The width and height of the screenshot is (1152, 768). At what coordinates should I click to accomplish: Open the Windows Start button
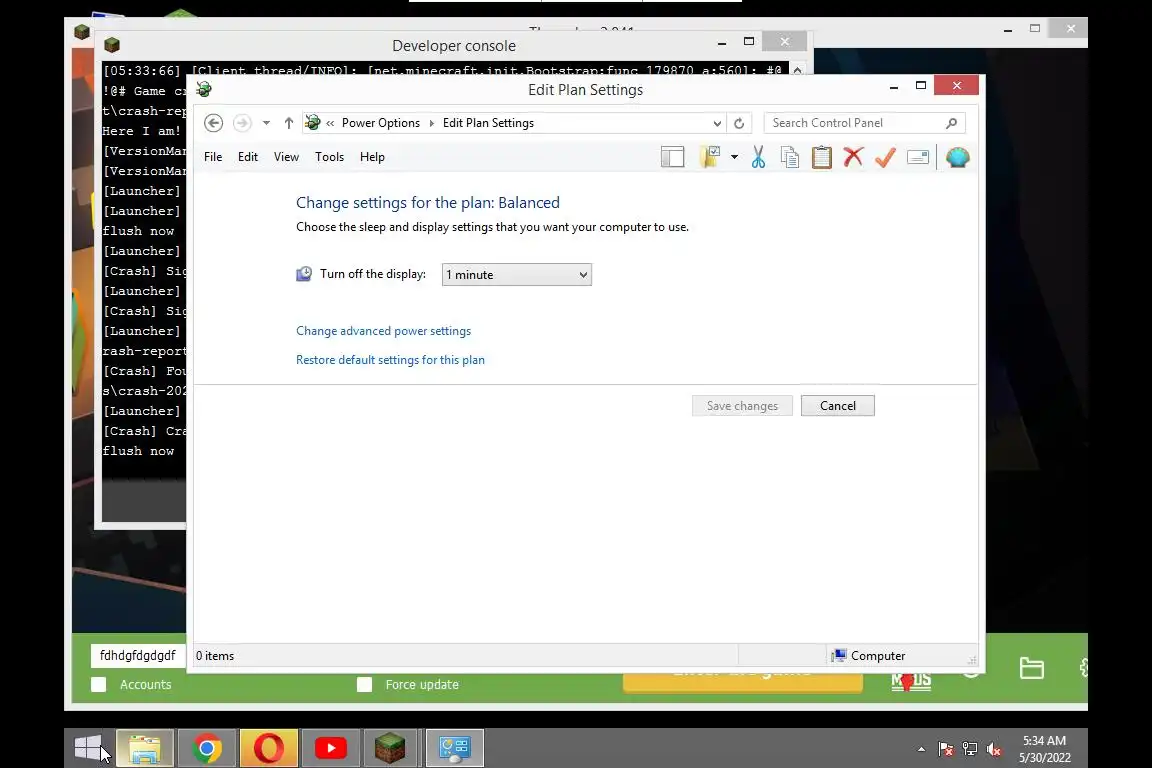(89, 748)
